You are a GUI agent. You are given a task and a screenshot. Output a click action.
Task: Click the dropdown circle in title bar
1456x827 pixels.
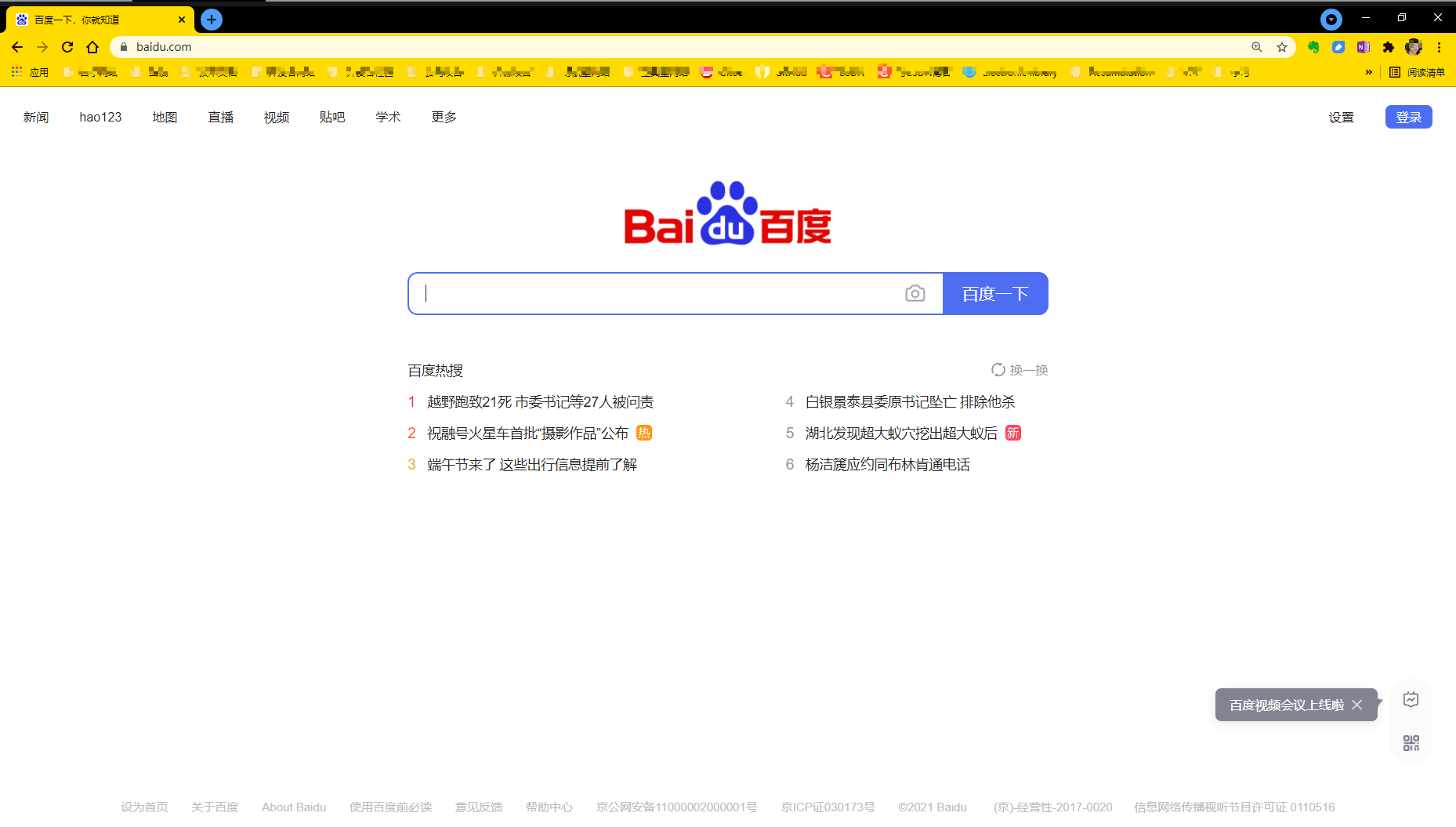pos(1331,20)
